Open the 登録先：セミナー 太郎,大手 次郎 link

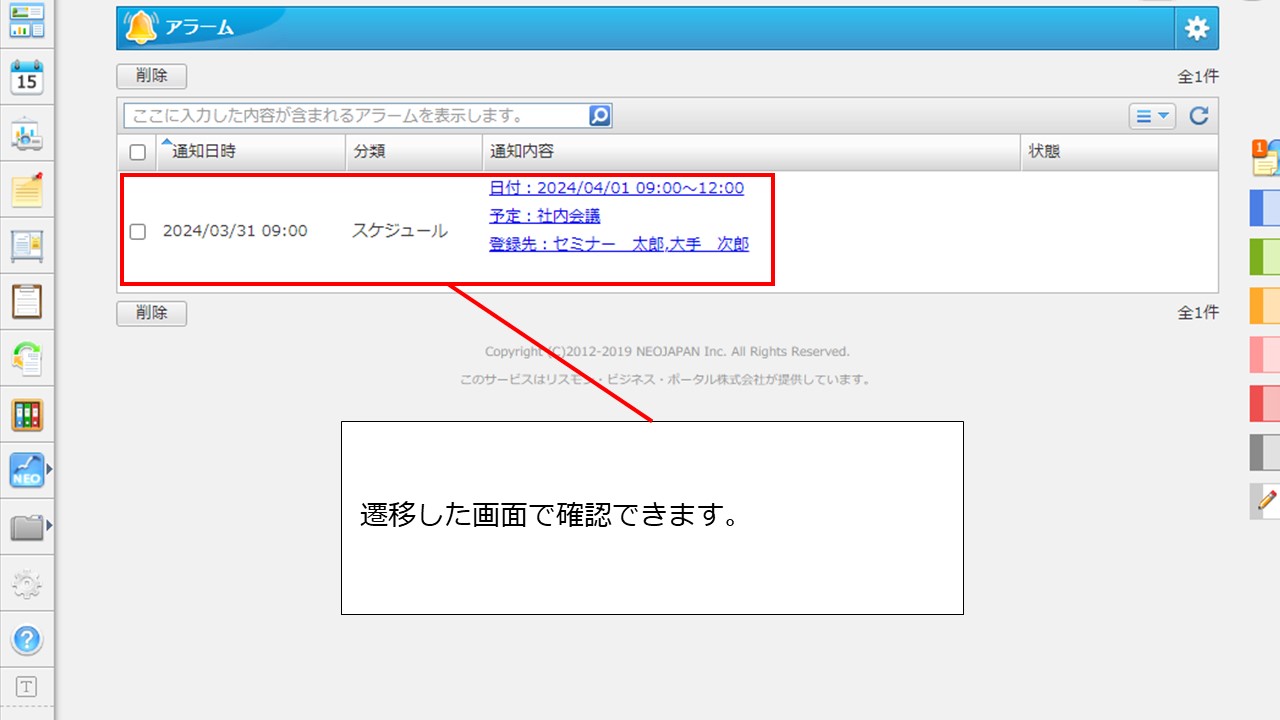619,244
